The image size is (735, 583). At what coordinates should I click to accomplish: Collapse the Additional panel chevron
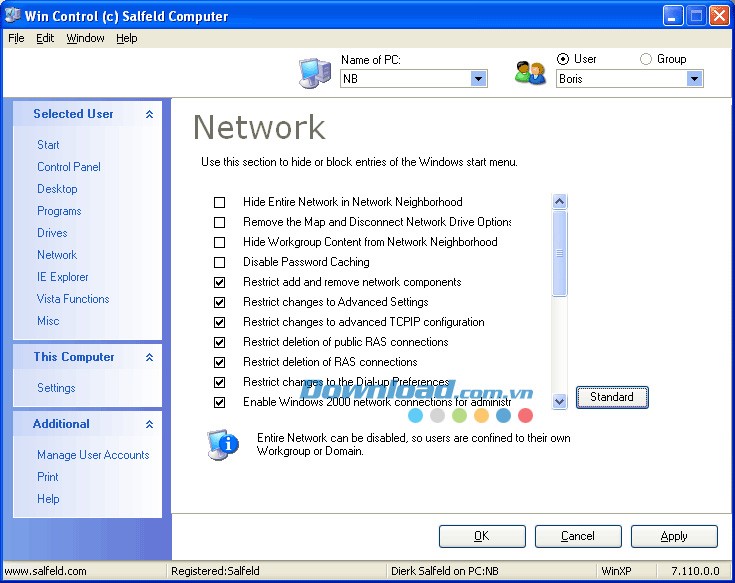point(149,425)
